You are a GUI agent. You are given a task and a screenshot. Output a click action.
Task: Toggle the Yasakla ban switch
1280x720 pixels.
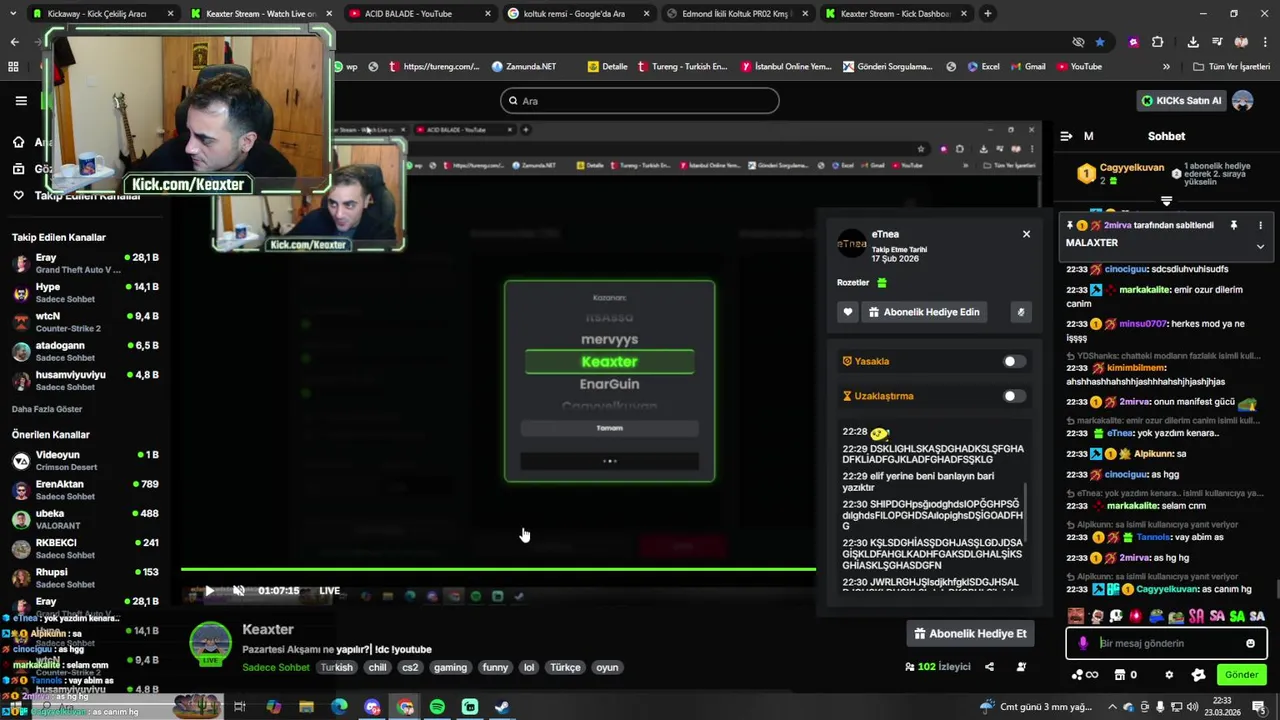pyautogui.click(x=1014, y=361)
